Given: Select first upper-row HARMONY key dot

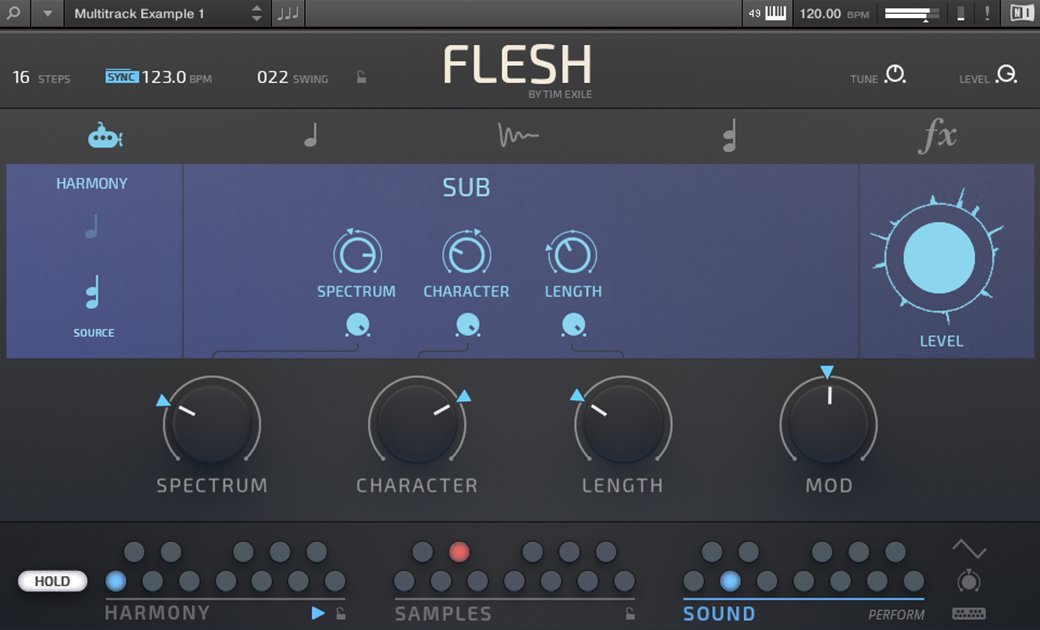Looking at the screenshot, I should pyautogui.click(x=134, y=552).
